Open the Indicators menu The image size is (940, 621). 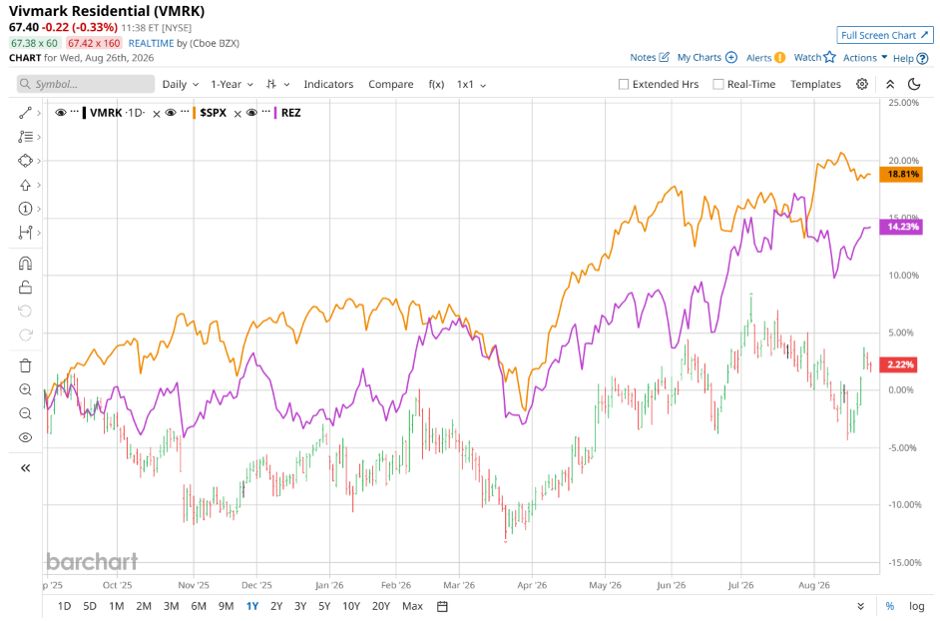point(329,85)
